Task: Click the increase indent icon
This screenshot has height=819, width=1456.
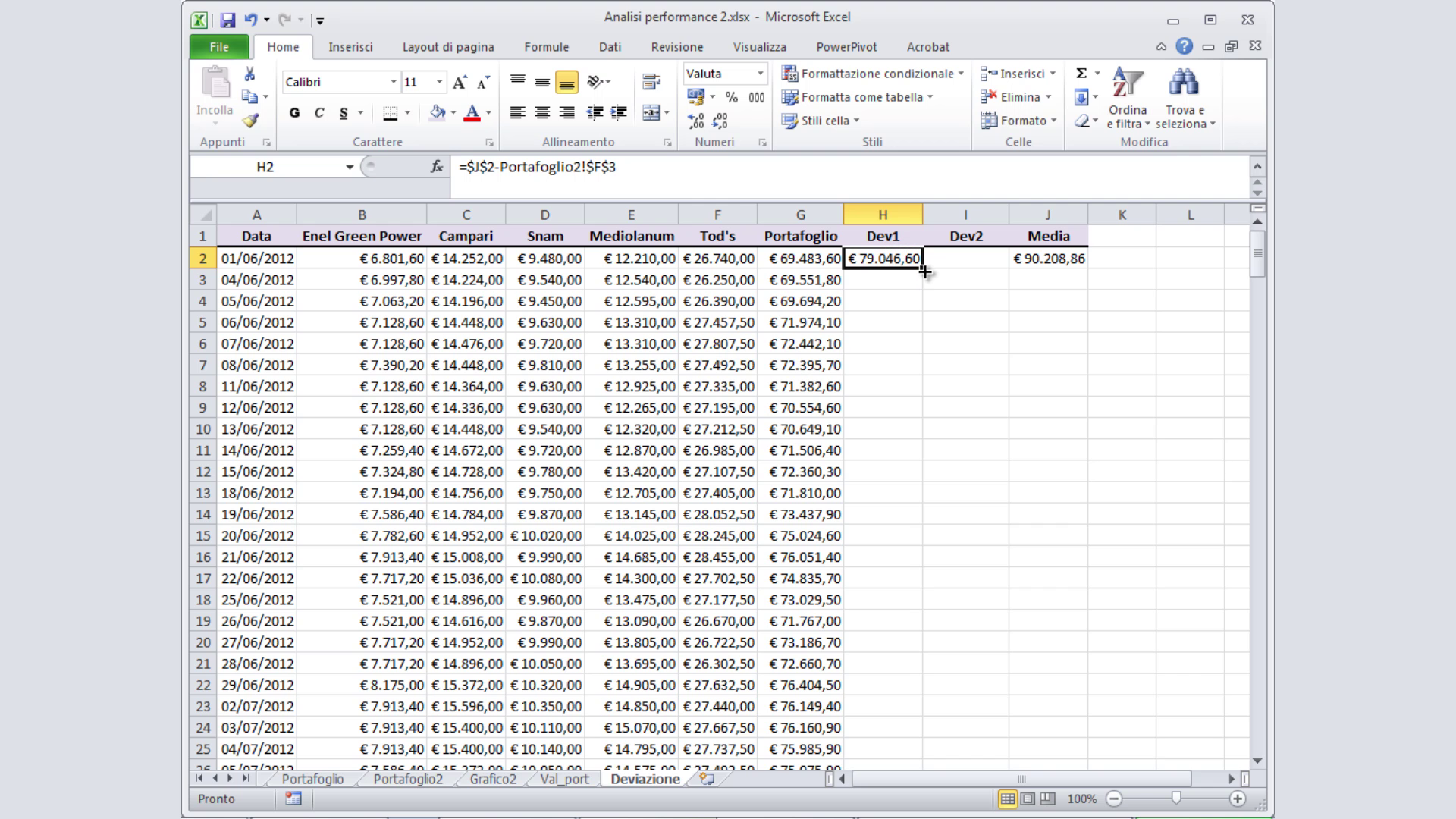Action: pyautogui.click(x=619, y=113)
